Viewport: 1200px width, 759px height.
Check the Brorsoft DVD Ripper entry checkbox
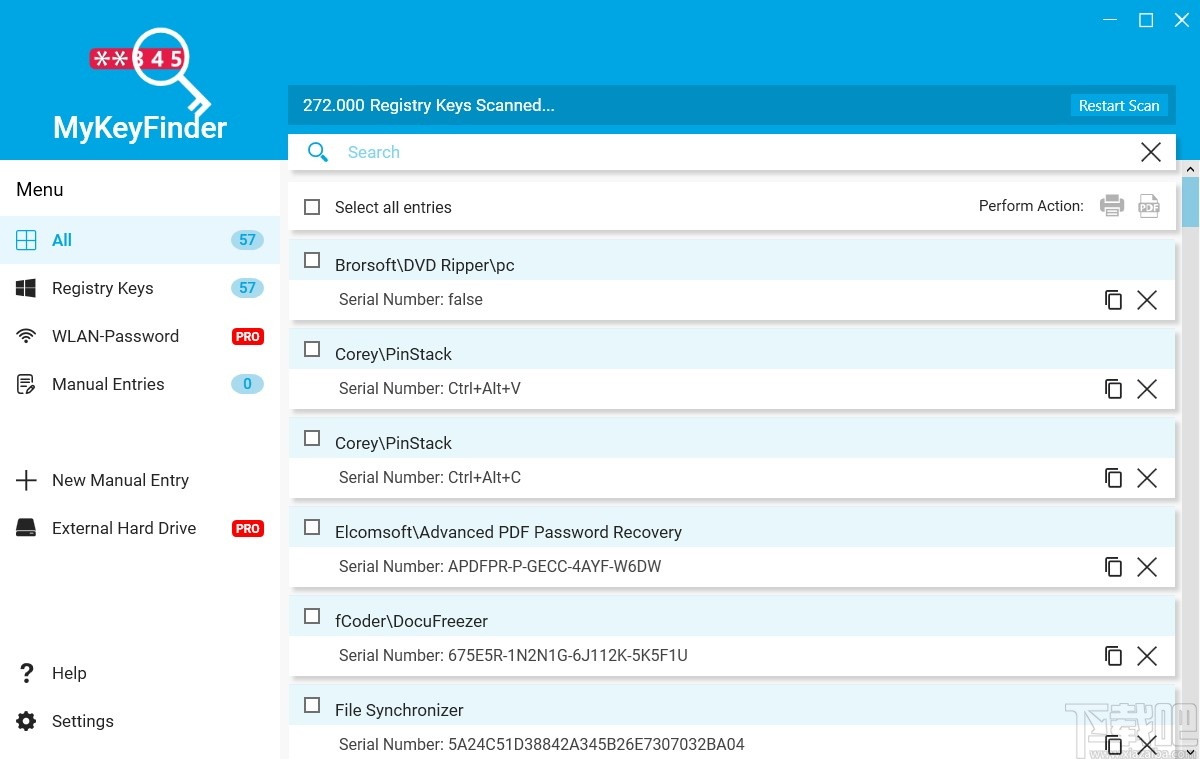tap(311, 260)
